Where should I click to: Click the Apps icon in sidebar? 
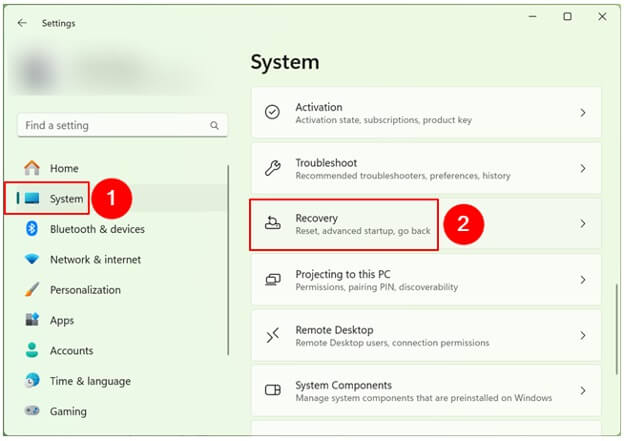click(32, 320)
